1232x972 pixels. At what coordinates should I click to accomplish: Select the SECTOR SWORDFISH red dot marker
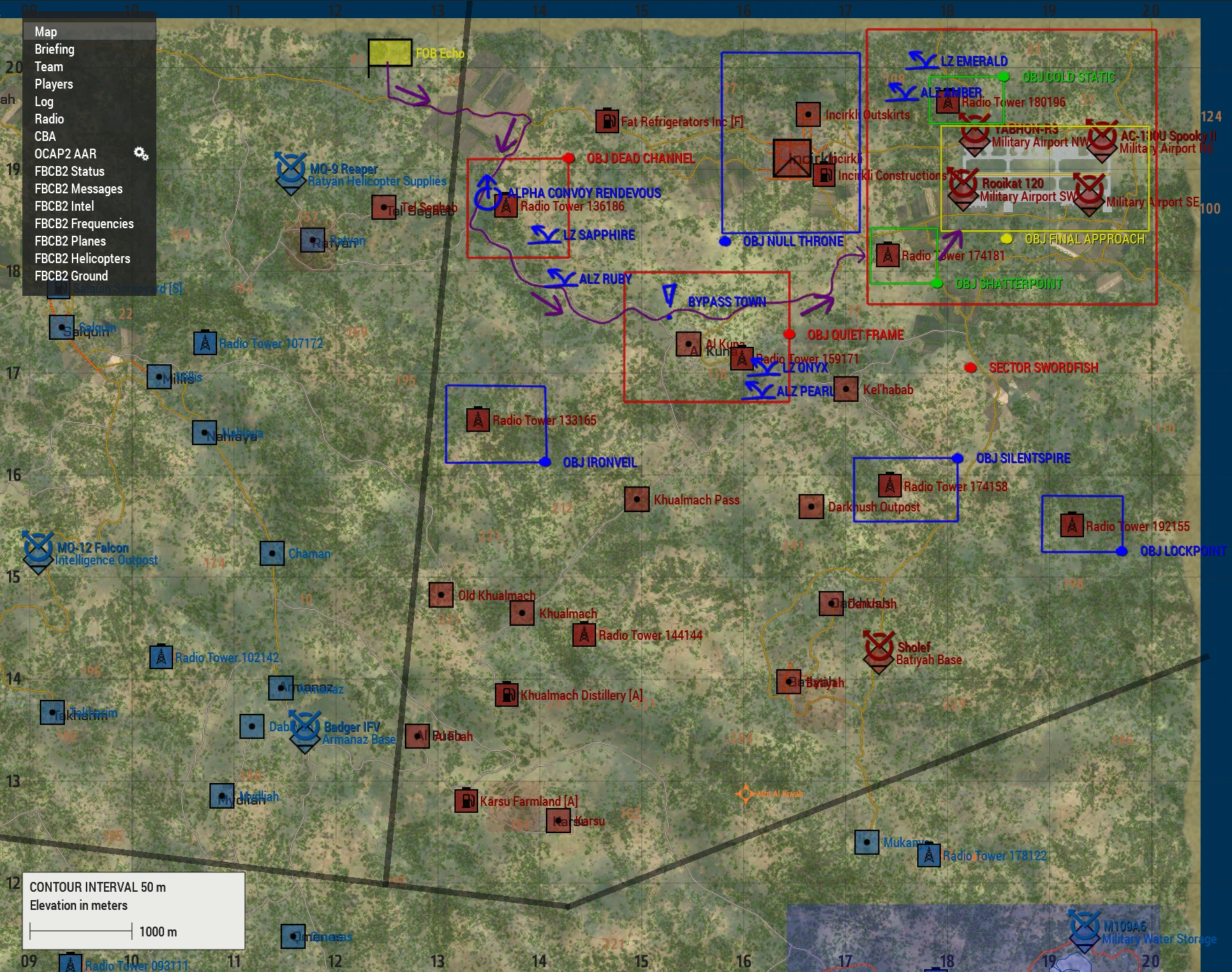(970, 368)
